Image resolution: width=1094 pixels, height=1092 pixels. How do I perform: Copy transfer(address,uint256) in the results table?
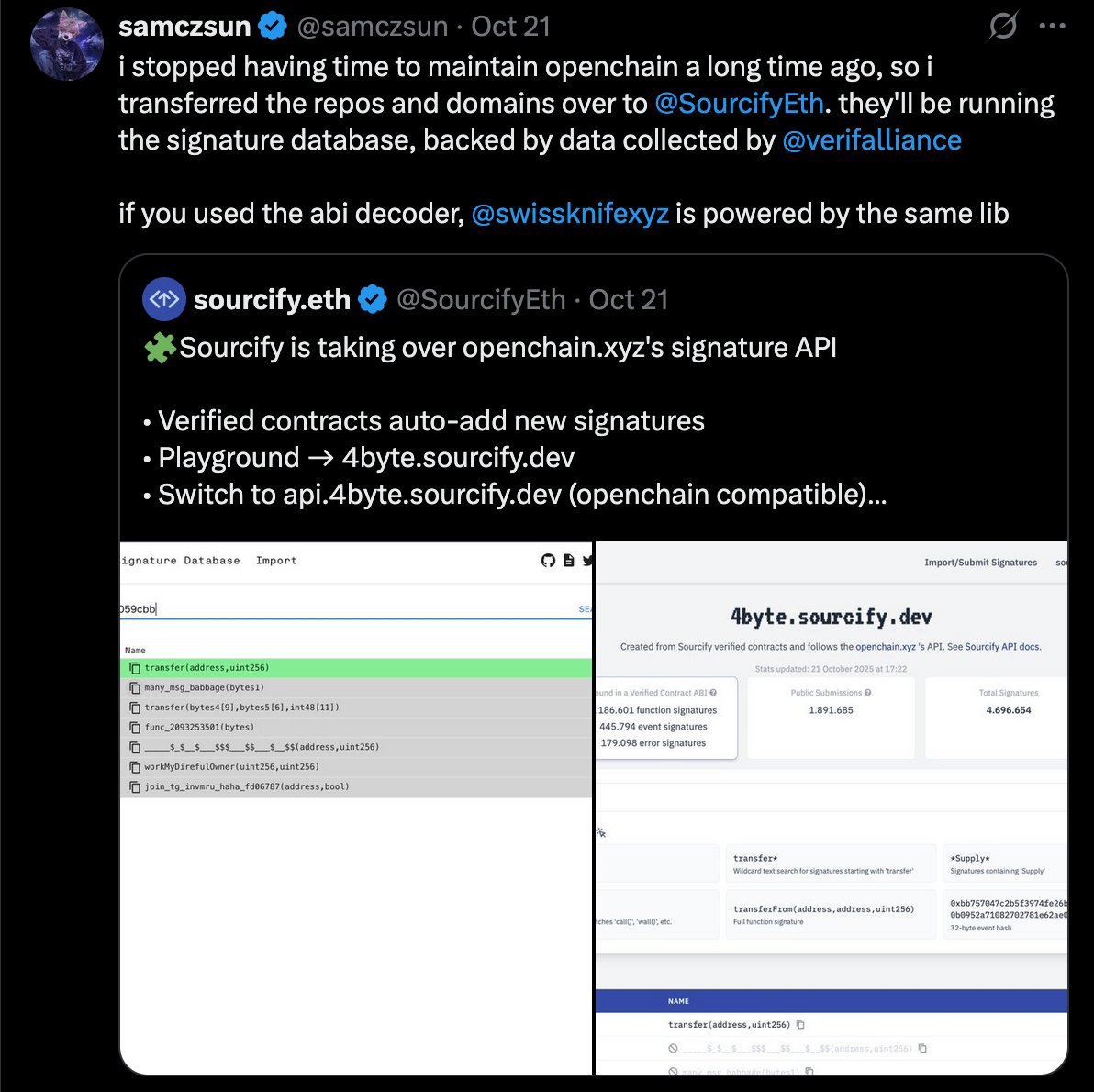(800, 1023)
